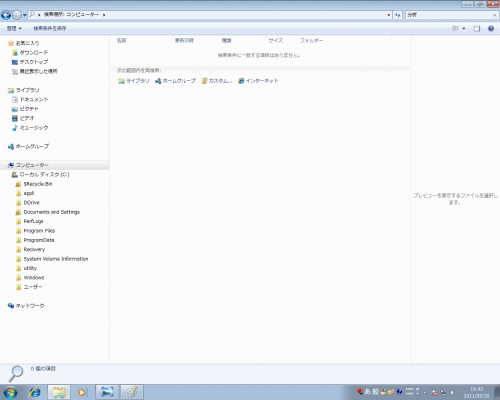Open the help question mark icon

[491, 28]
